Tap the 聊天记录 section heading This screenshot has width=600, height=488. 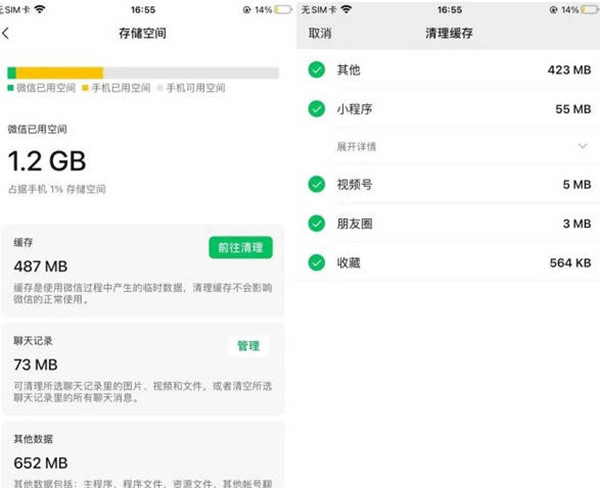point(33,341)
